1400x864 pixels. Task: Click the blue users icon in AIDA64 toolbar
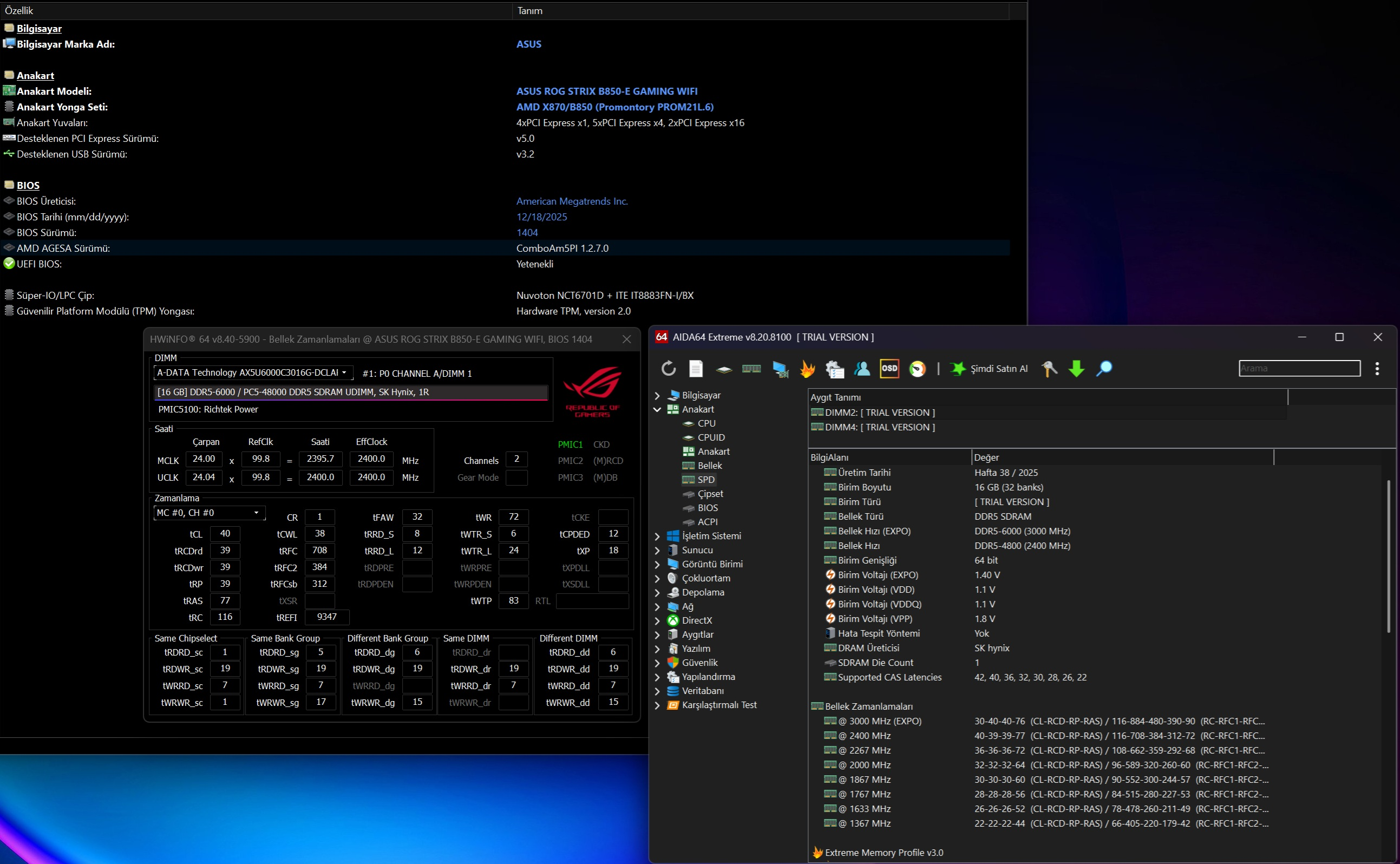click(862, 369)
